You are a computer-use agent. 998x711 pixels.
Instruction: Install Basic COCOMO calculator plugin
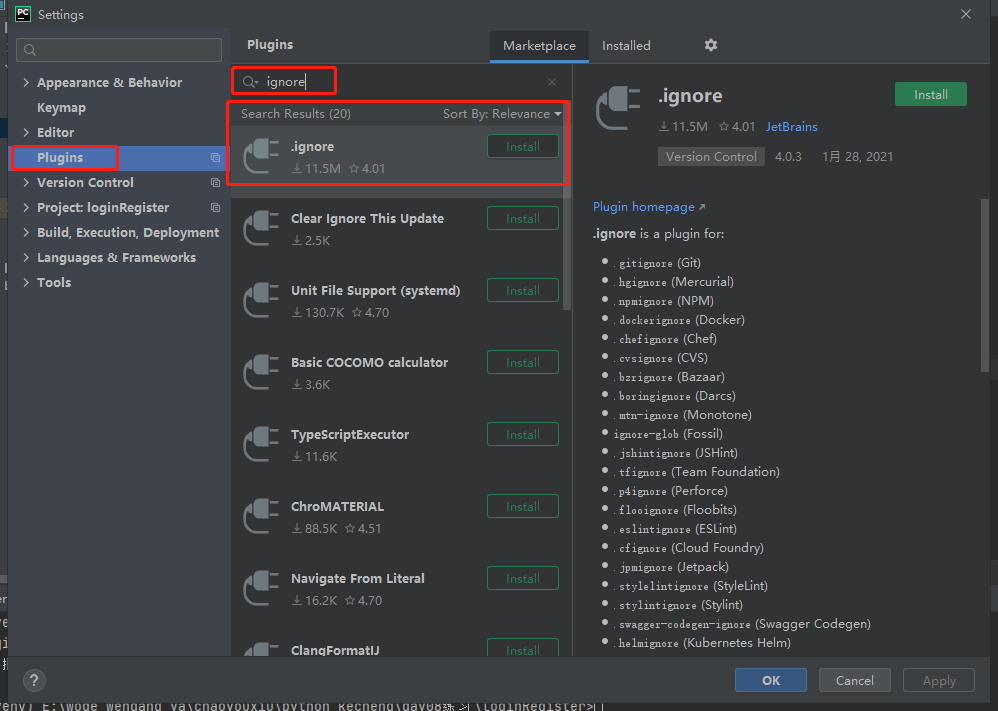point(523,362)
